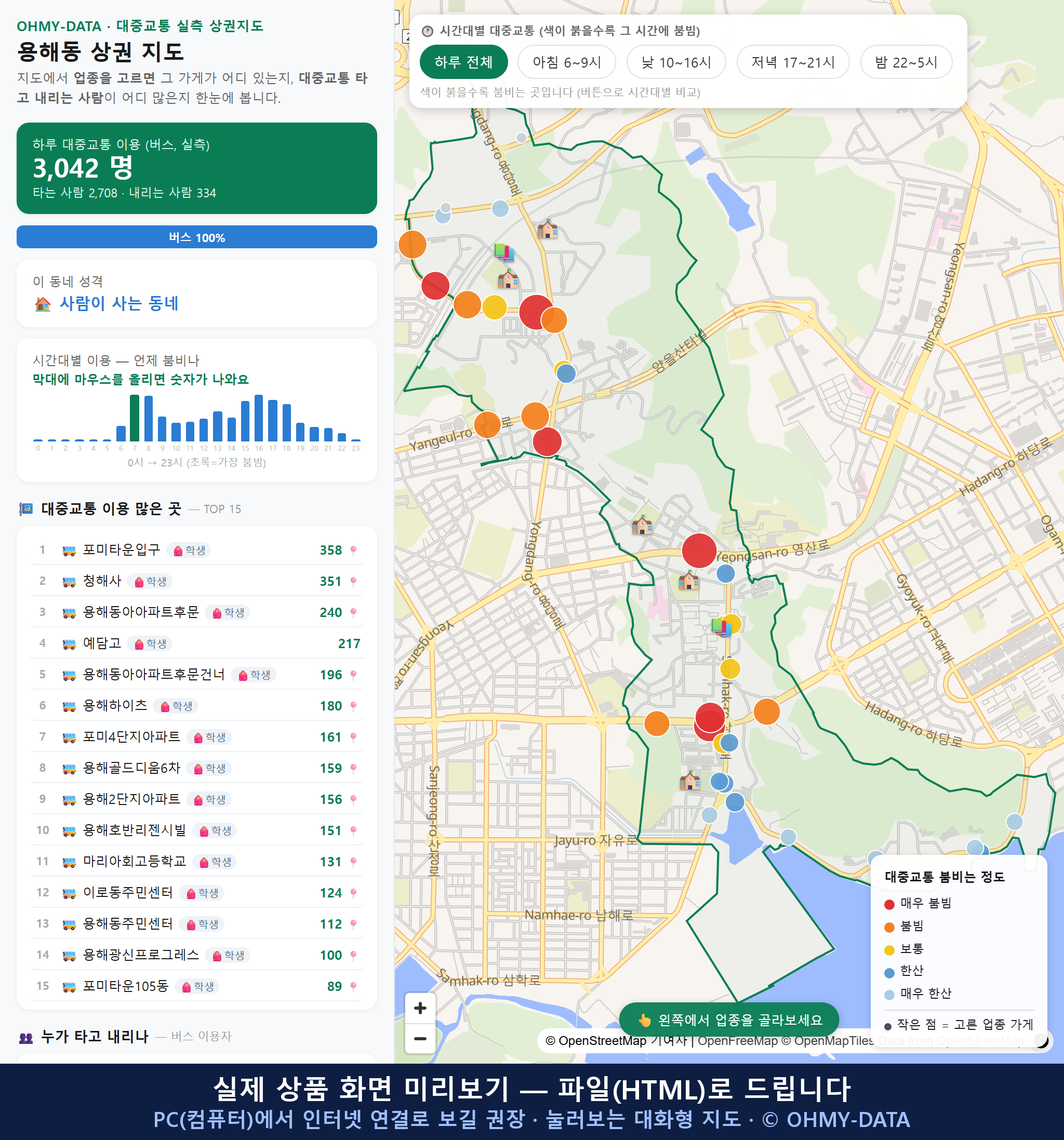Viewport: 1064px width, 1140px height.
Task: Click the 왼쪽에서 업종을 골라보세요 banner
Action: point(729,1020)
